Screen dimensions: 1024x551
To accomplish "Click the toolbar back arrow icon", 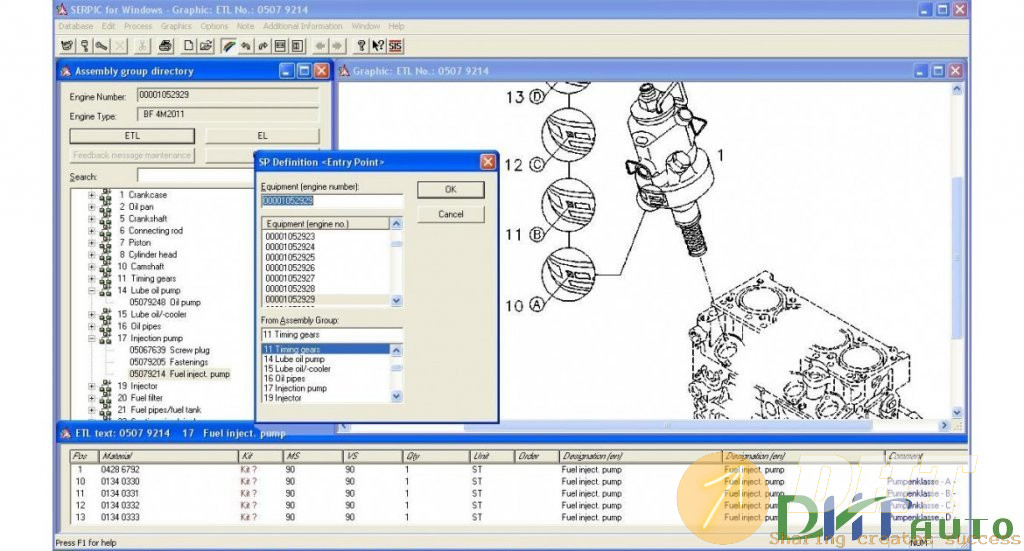I will coord(320,46).
